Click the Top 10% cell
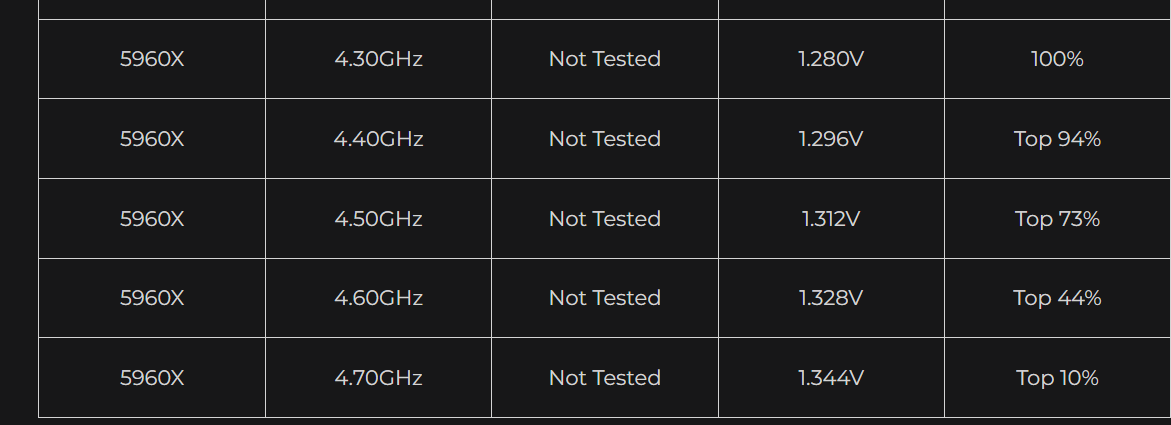The height and width of the screenshot is (425, 1171). tap(1057, 378)
